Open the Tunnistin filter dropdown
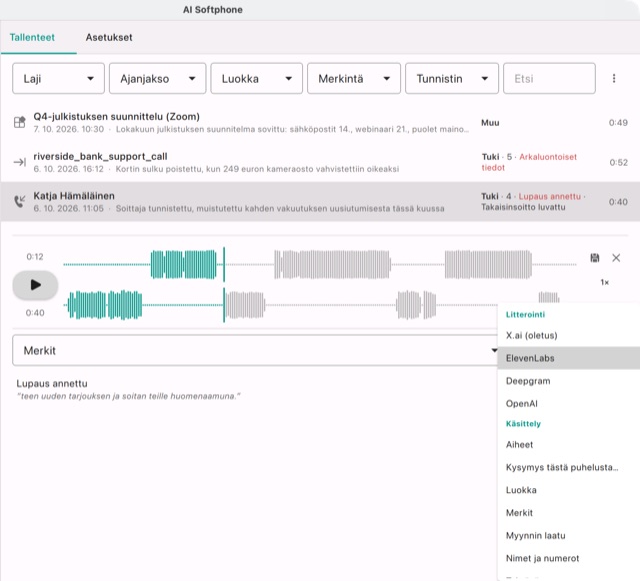Viewport: 640px width, 581px height. tap(452, 78)
